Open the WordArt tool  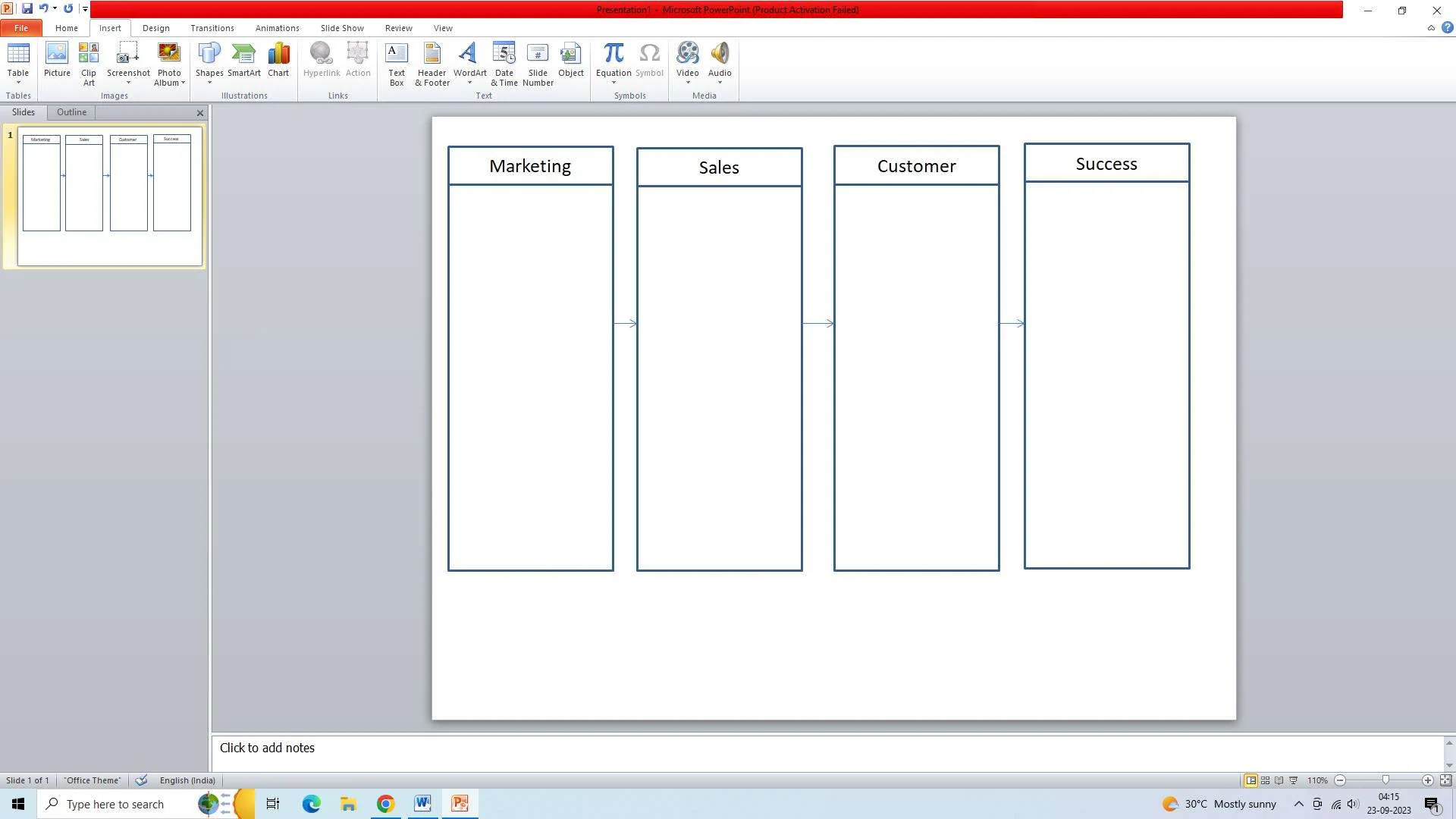click(469, 63)
